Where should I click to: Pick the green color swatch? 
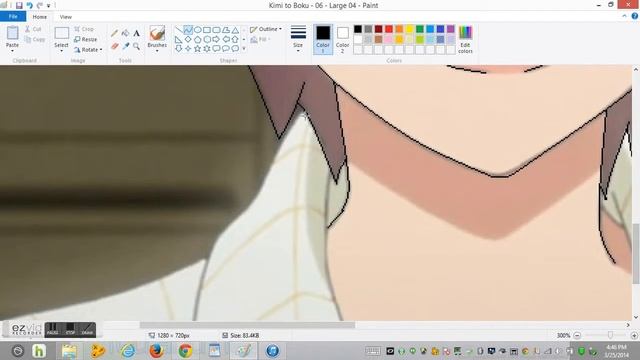tap(420, 29)
